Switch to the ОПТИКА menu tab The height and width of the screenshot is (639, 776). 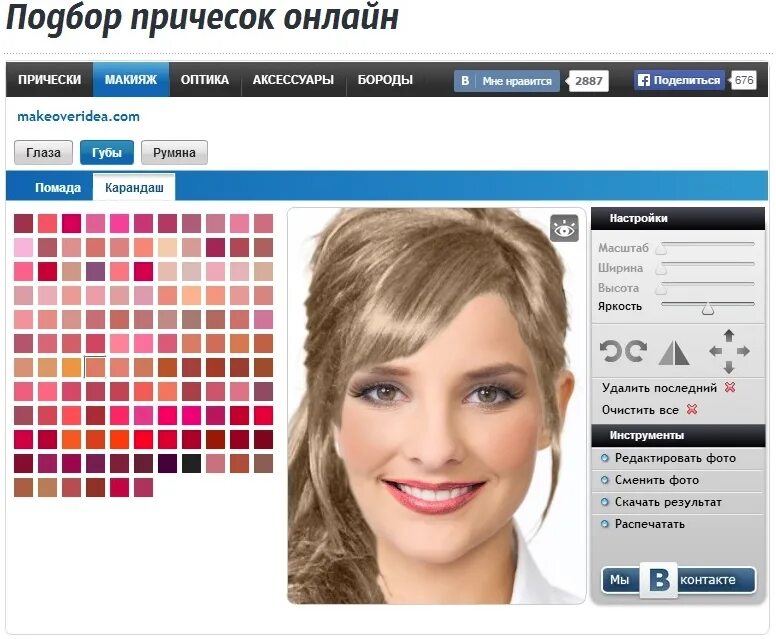click(x=205, y=80)
